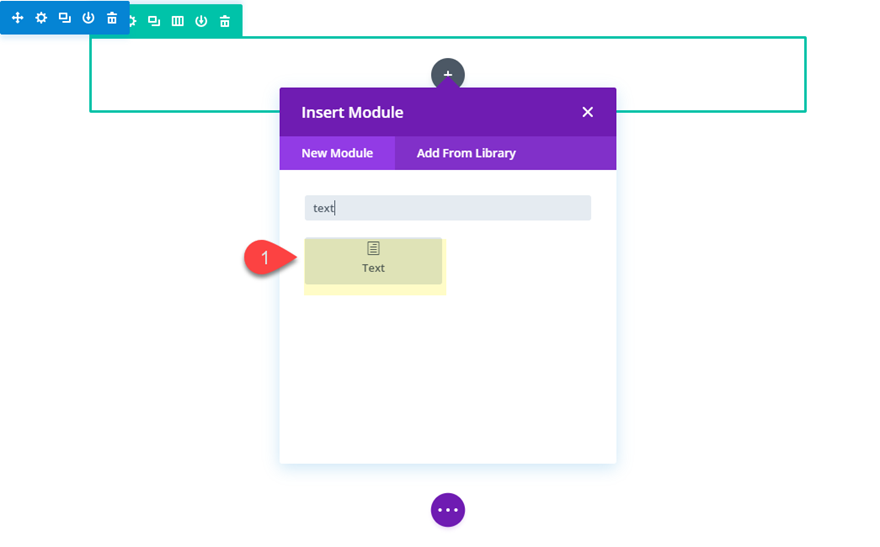
Task: Change row column structure in green toolbar
Action: [x=177, y=21]
